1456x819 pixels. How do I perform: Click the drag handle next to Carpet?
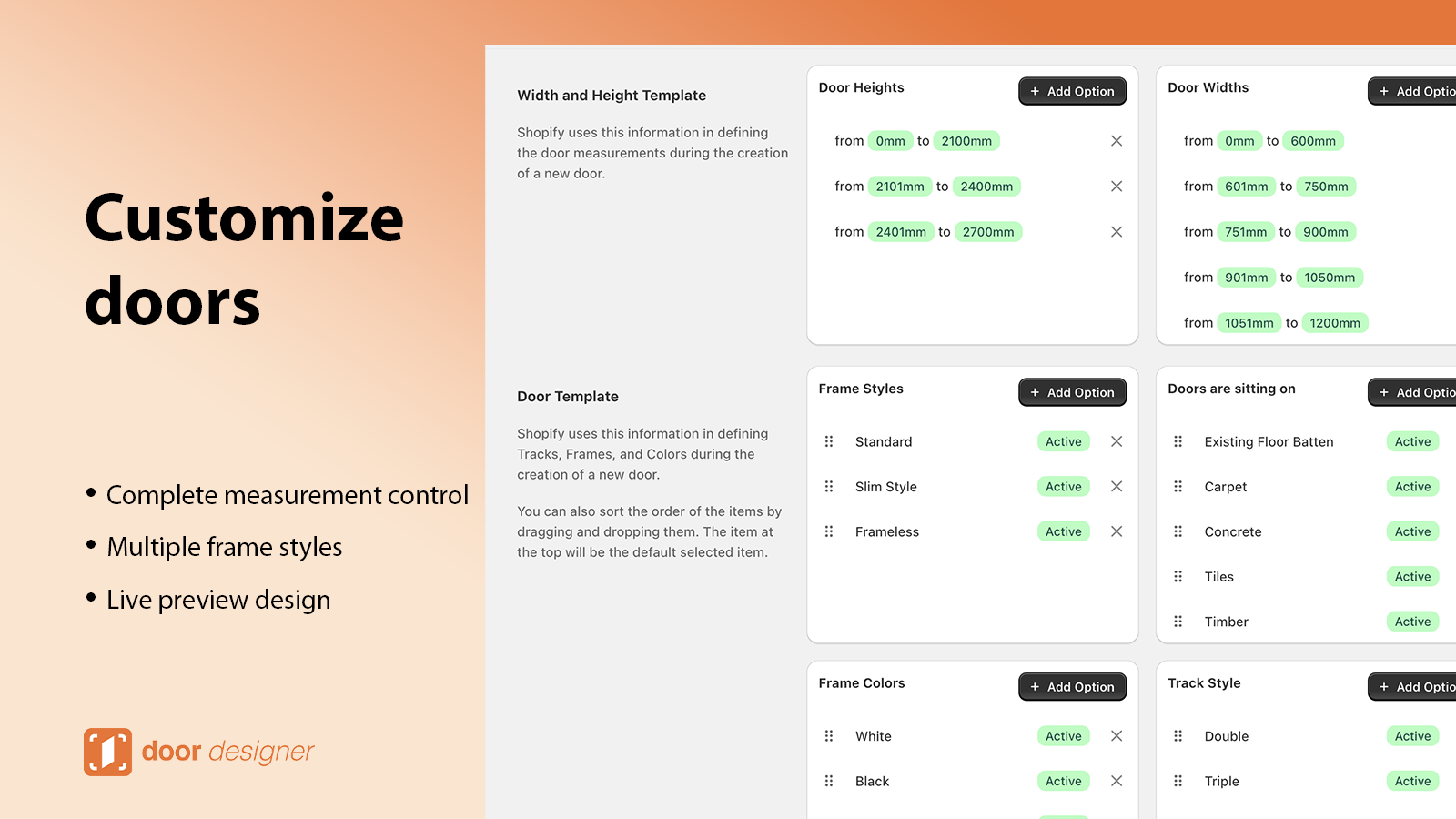tap(1178, 487)
